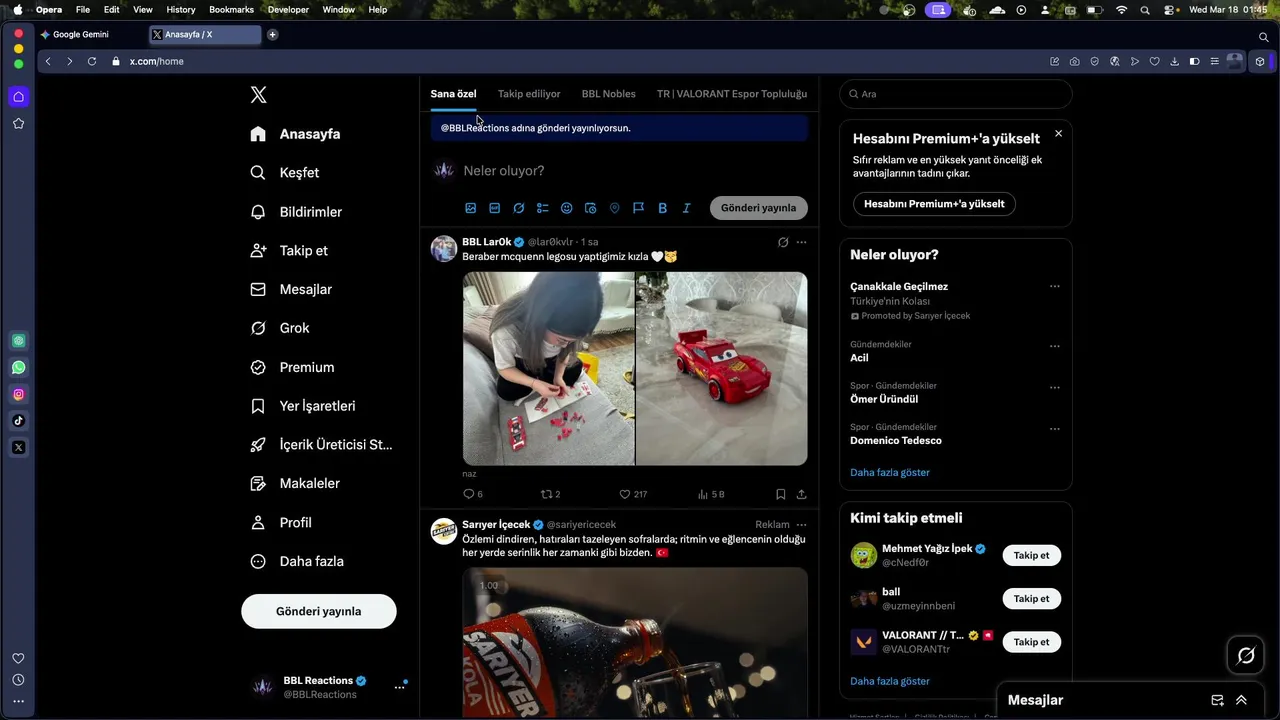Share the BBL LarOk post
Screen dimensions: 1280x720
pos(801,494)
